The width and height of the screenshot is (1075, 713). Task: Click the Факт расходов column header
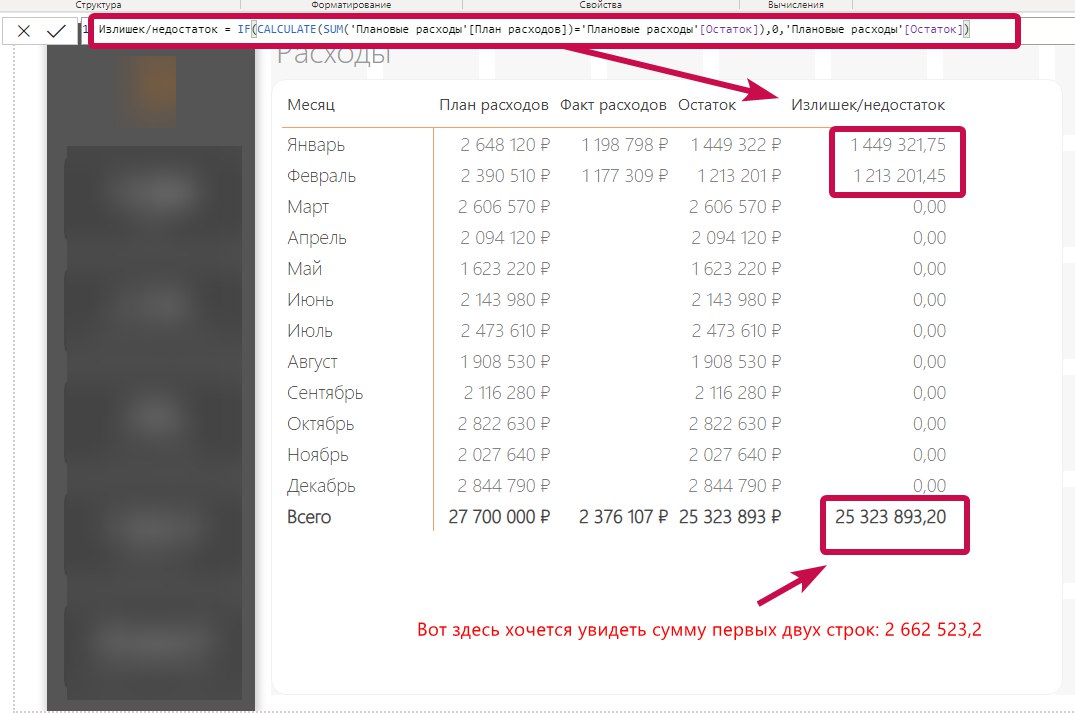pyautogui.click(x=613, y=105)
